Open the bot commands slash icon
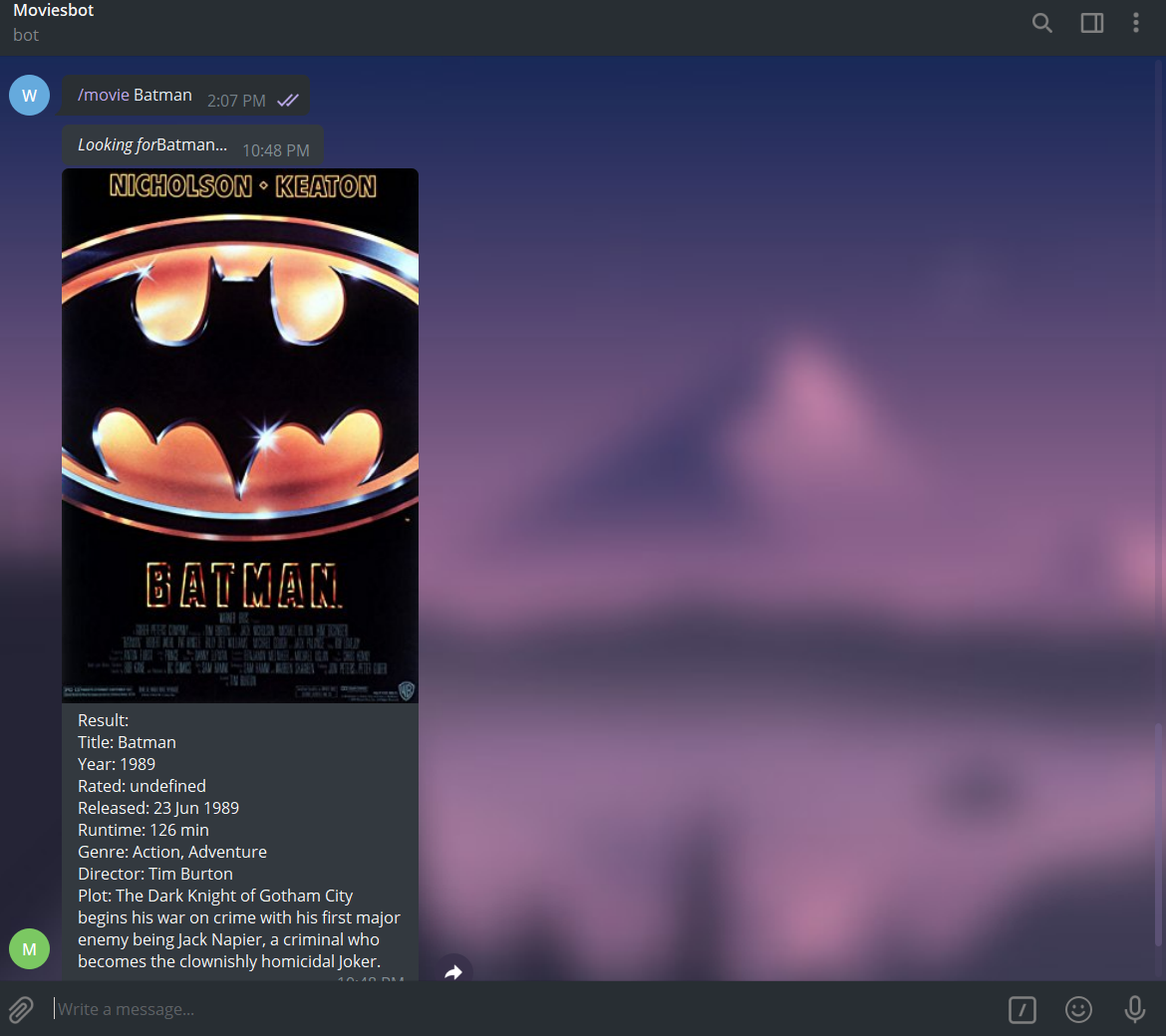This screenshot has height=1036, width=1166. tap(1021, 1009)
